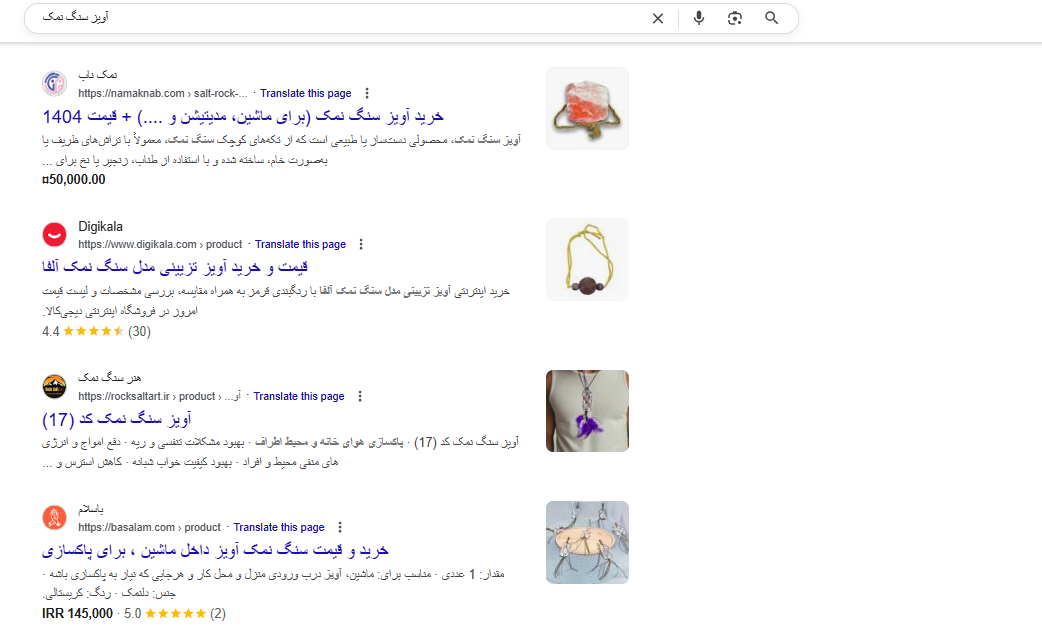Translate the basalam.com result page
The height and width of the screenshot is (627, 1042).
pyautogui.click(x=279, y=527)
